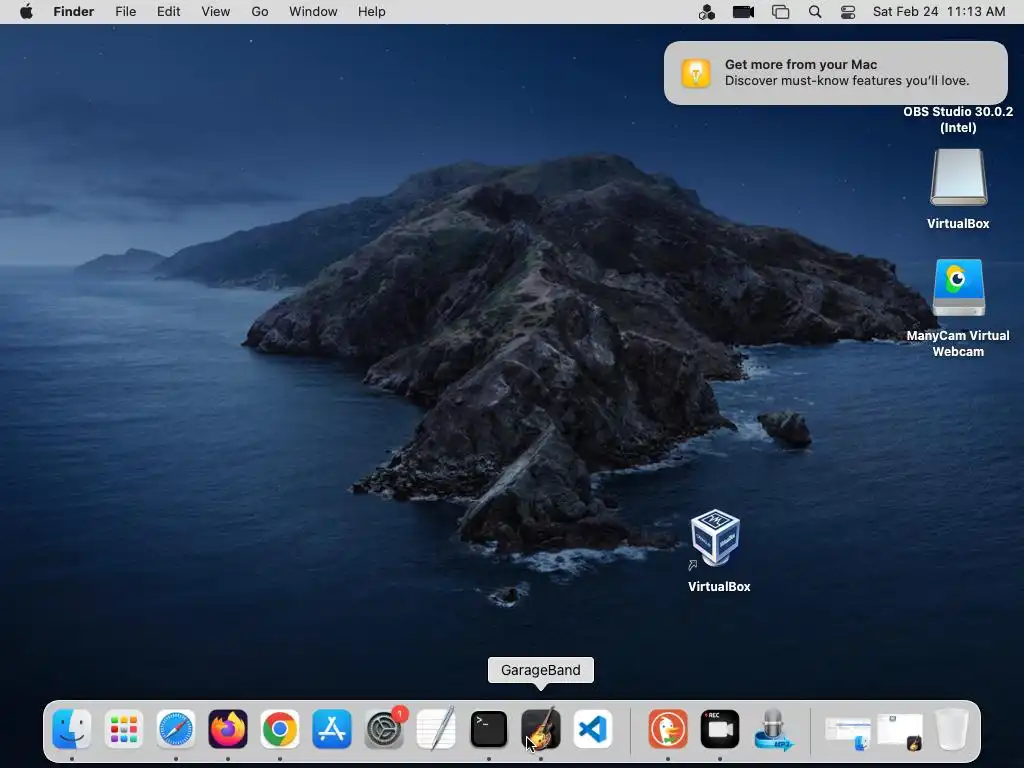1024x768 pixels.
Task: Launch Terminal from the Dock
Action: (x=488, y=729)
